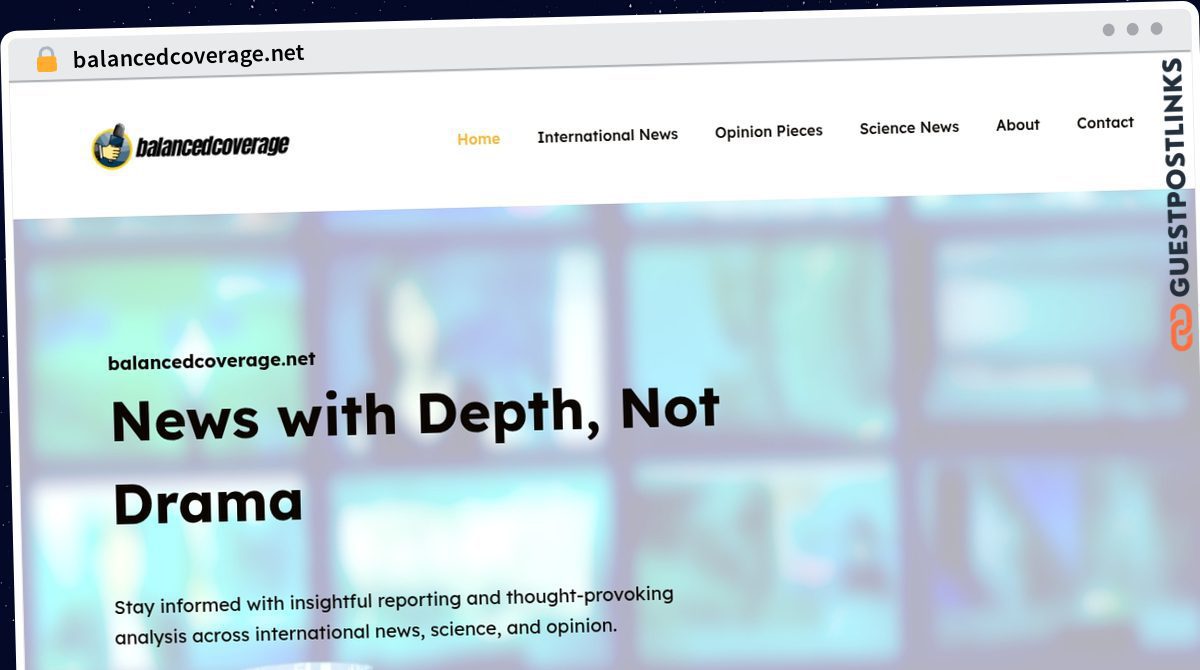This screenshot has width=1200, height=670.
Task: Click the balancedcoverage.net subtitle above headline
Action: coord(211,361)
